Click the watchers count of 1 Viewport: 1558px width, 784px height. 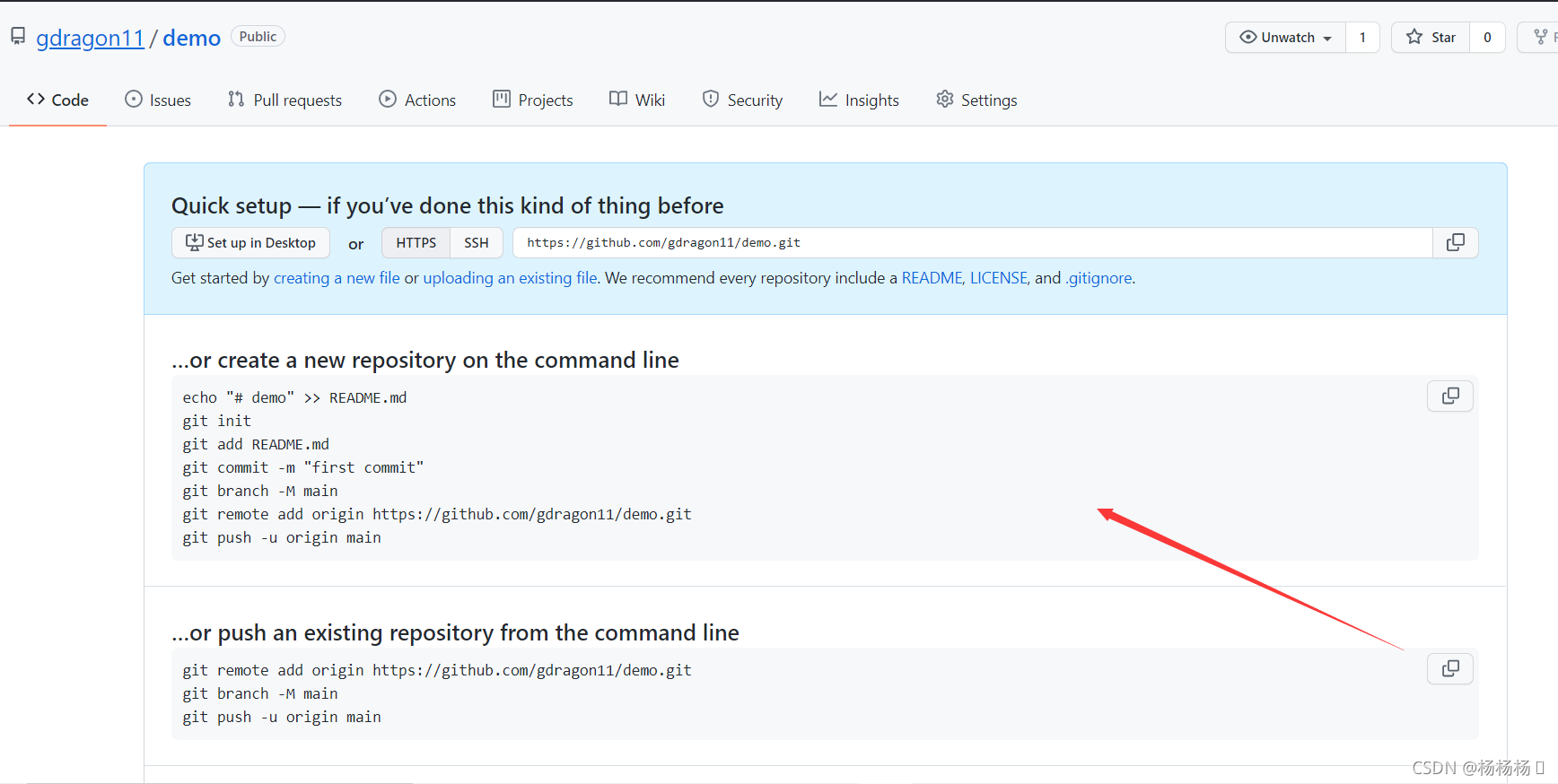1362,37
